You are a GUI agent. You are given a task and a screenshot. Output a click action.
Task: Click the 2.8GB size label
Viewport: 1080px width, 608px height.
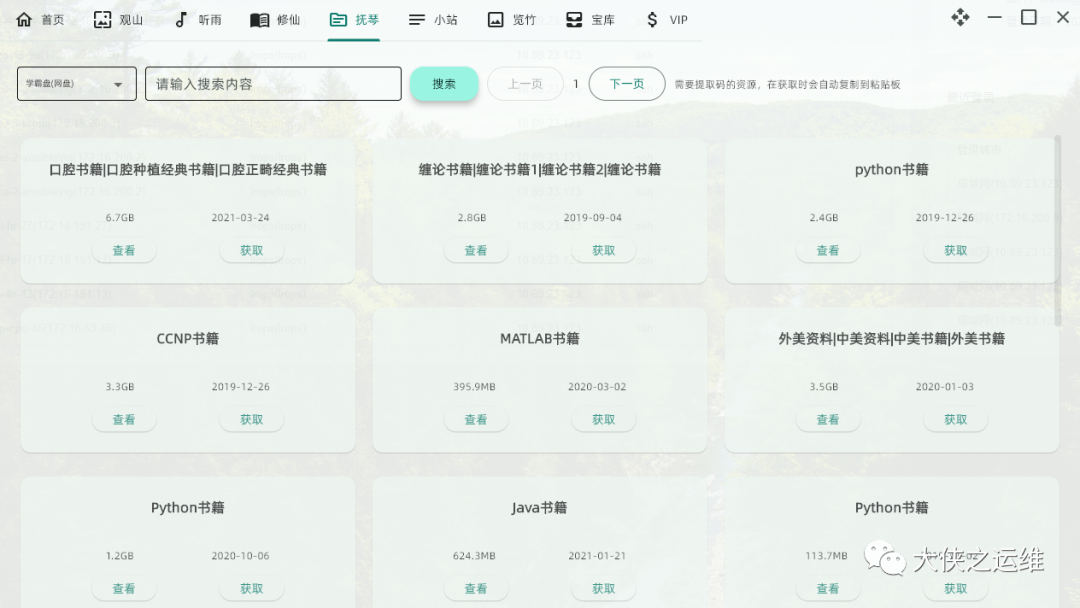point(472,218)
